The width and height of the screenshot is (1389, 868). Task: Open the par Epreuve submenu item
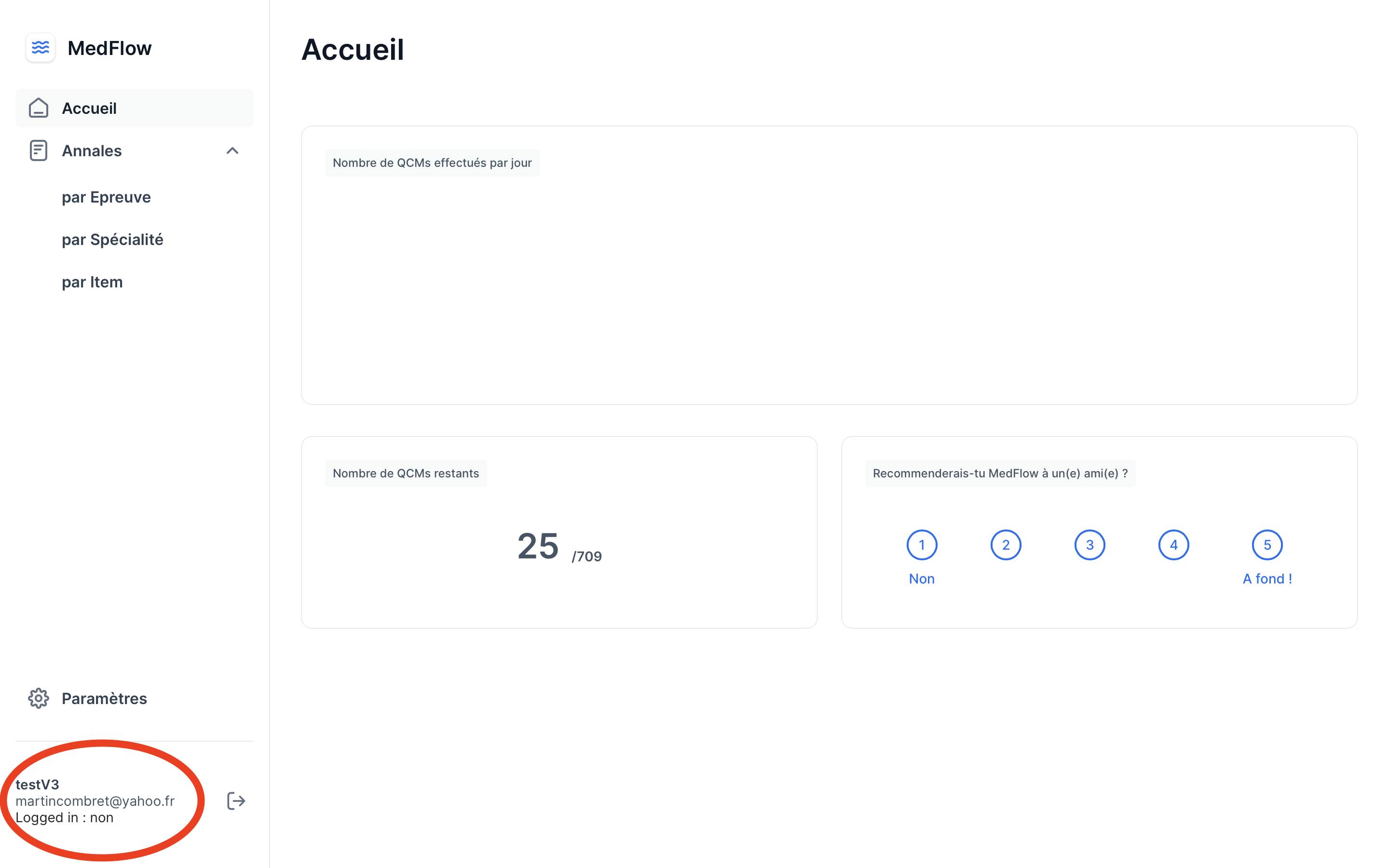pos(106,197)
